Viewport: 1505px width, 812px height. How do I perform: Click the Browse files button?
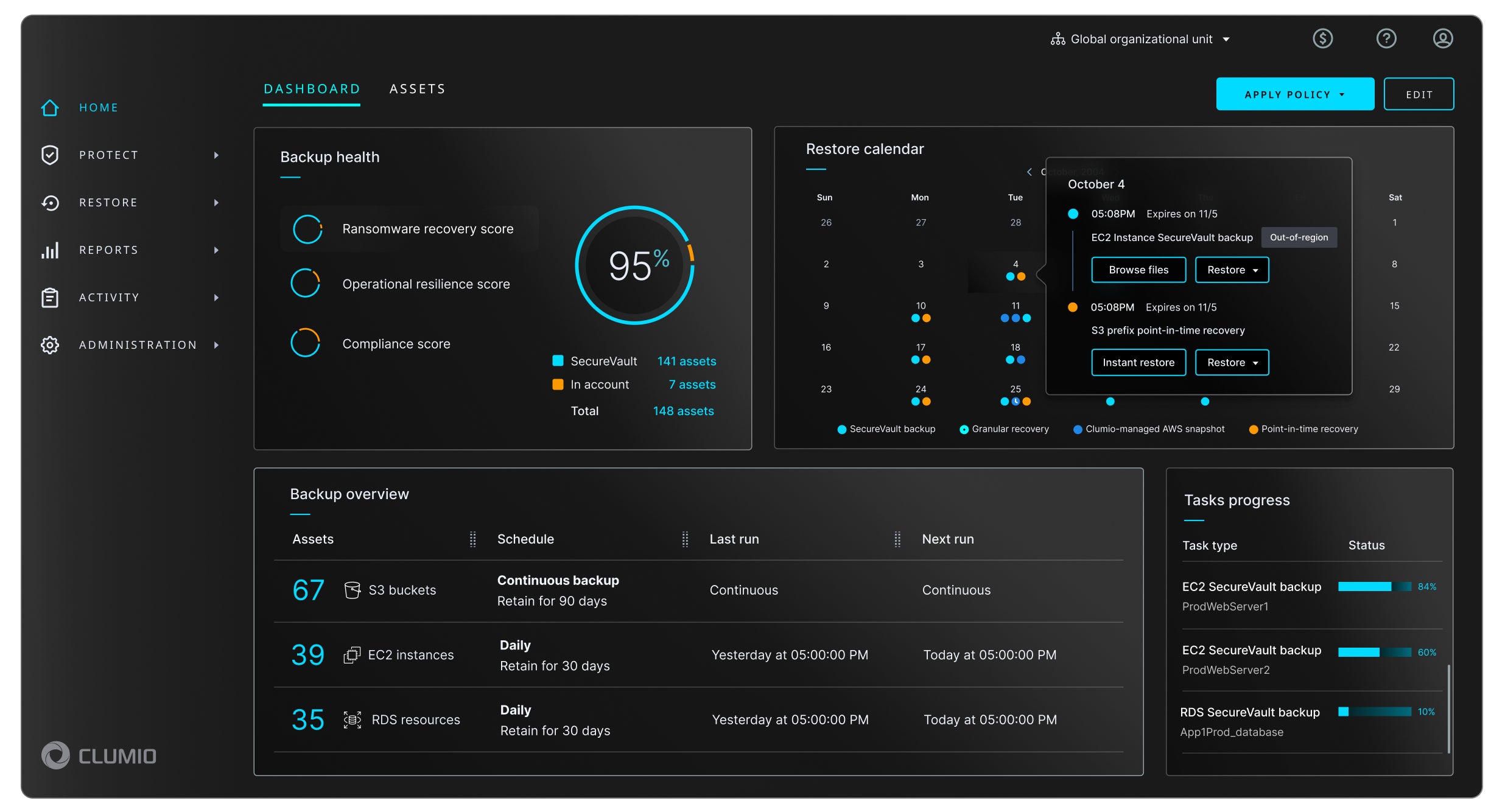[1138, 270]
